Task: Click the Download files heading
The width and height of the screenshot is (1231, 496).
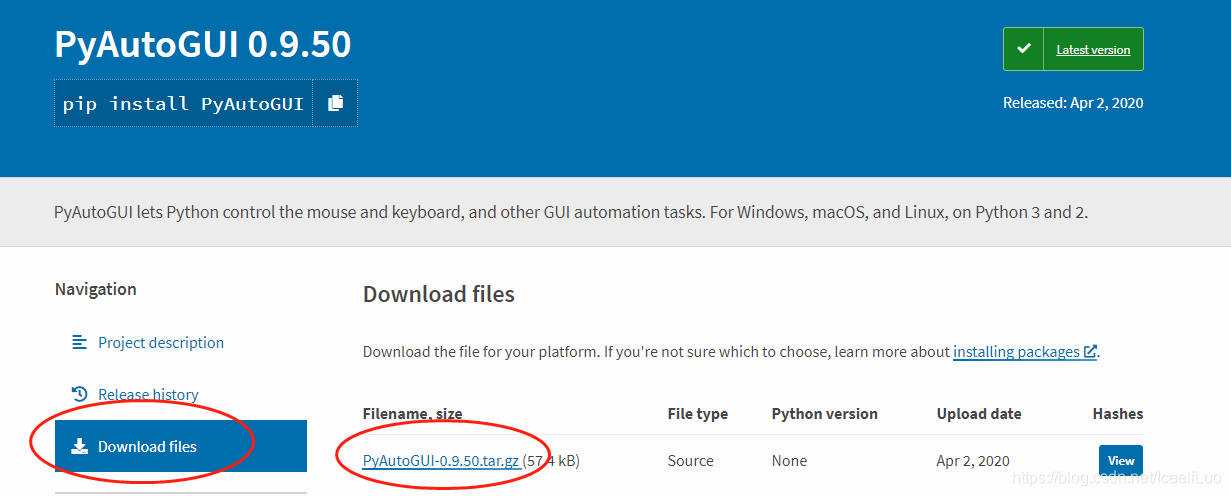Action: [x=439, y=294]
